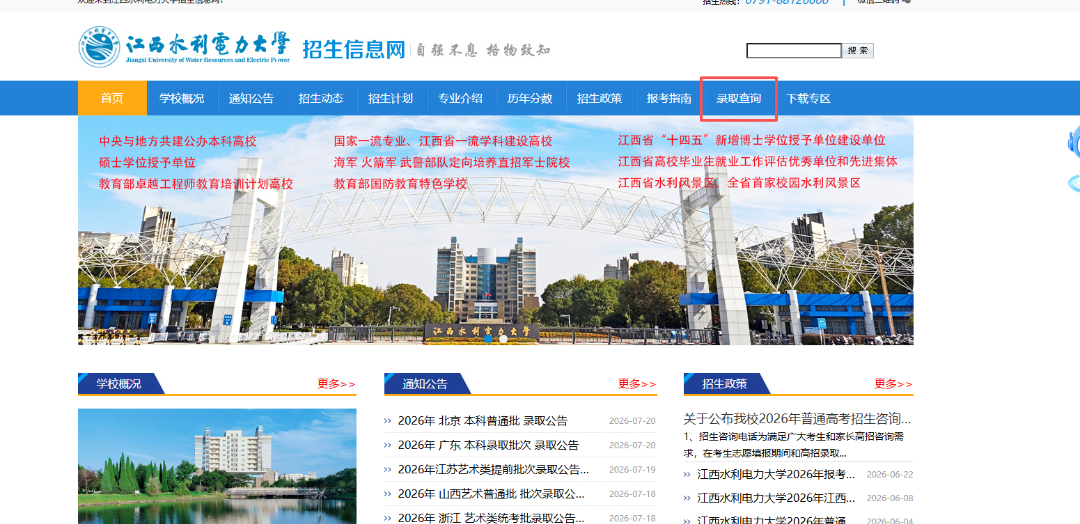
Task: Open 江西水利电力大学2026年江西 link dated 2026-06-08
Action: pos(776,498)
